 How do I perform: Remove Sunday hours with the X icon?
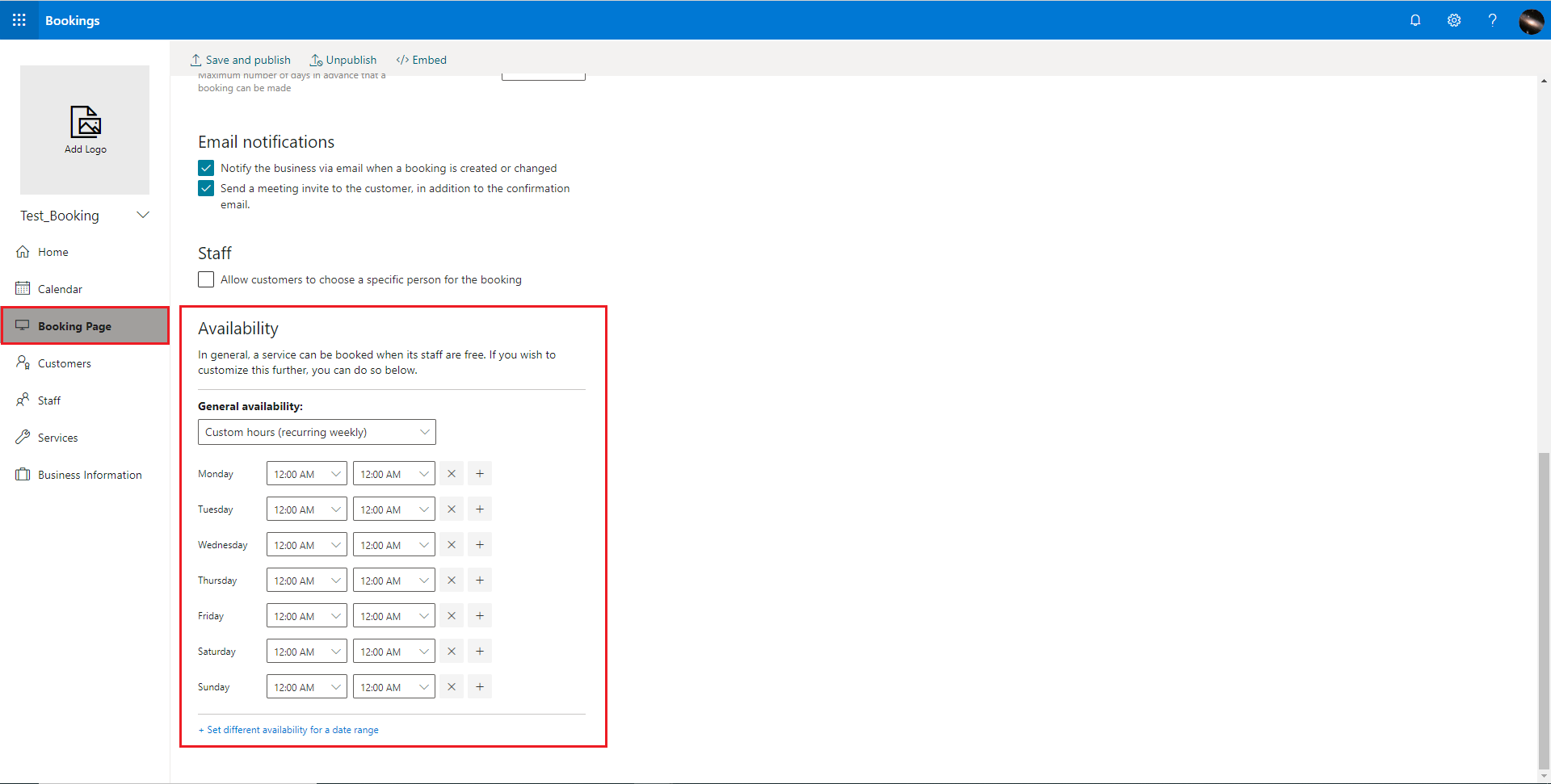point(452,687)
